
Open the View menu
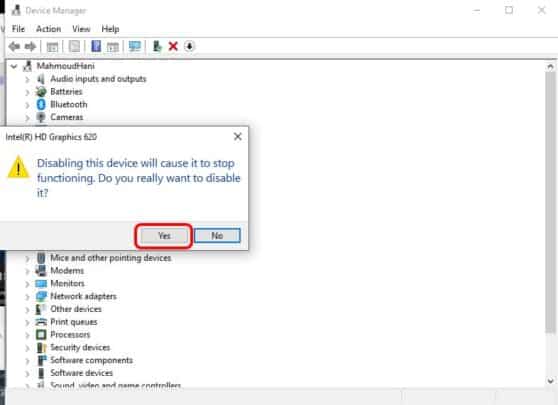click(81, 29)
